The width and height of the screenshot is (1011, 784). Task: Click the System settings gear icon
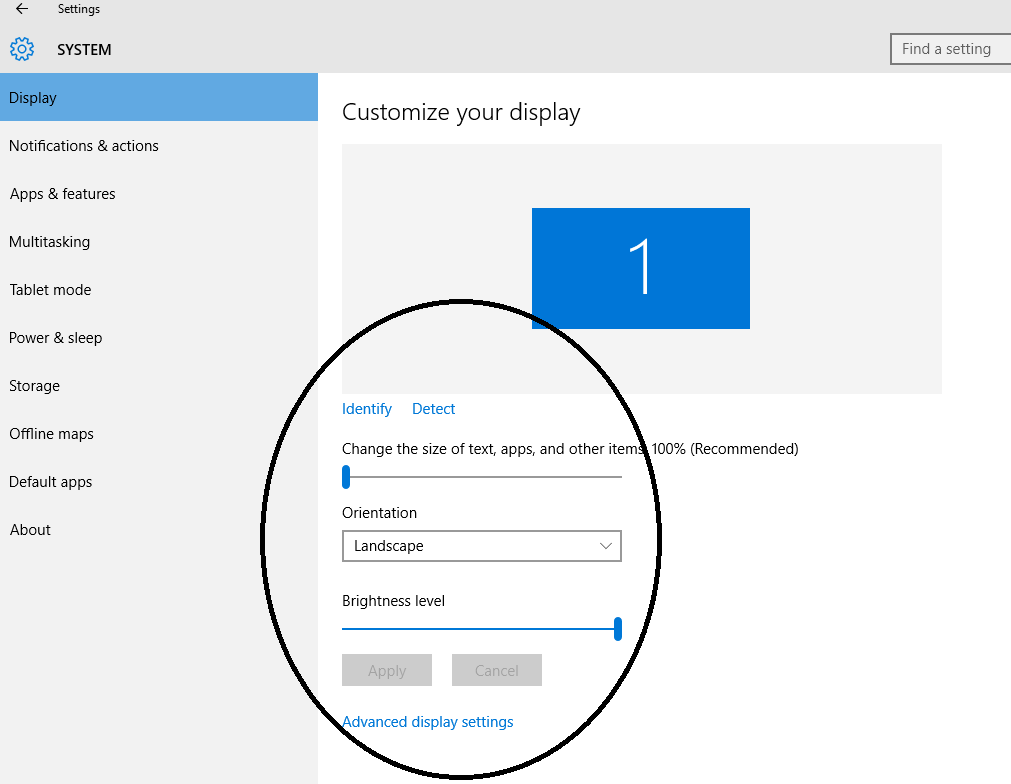click(22, 49)
